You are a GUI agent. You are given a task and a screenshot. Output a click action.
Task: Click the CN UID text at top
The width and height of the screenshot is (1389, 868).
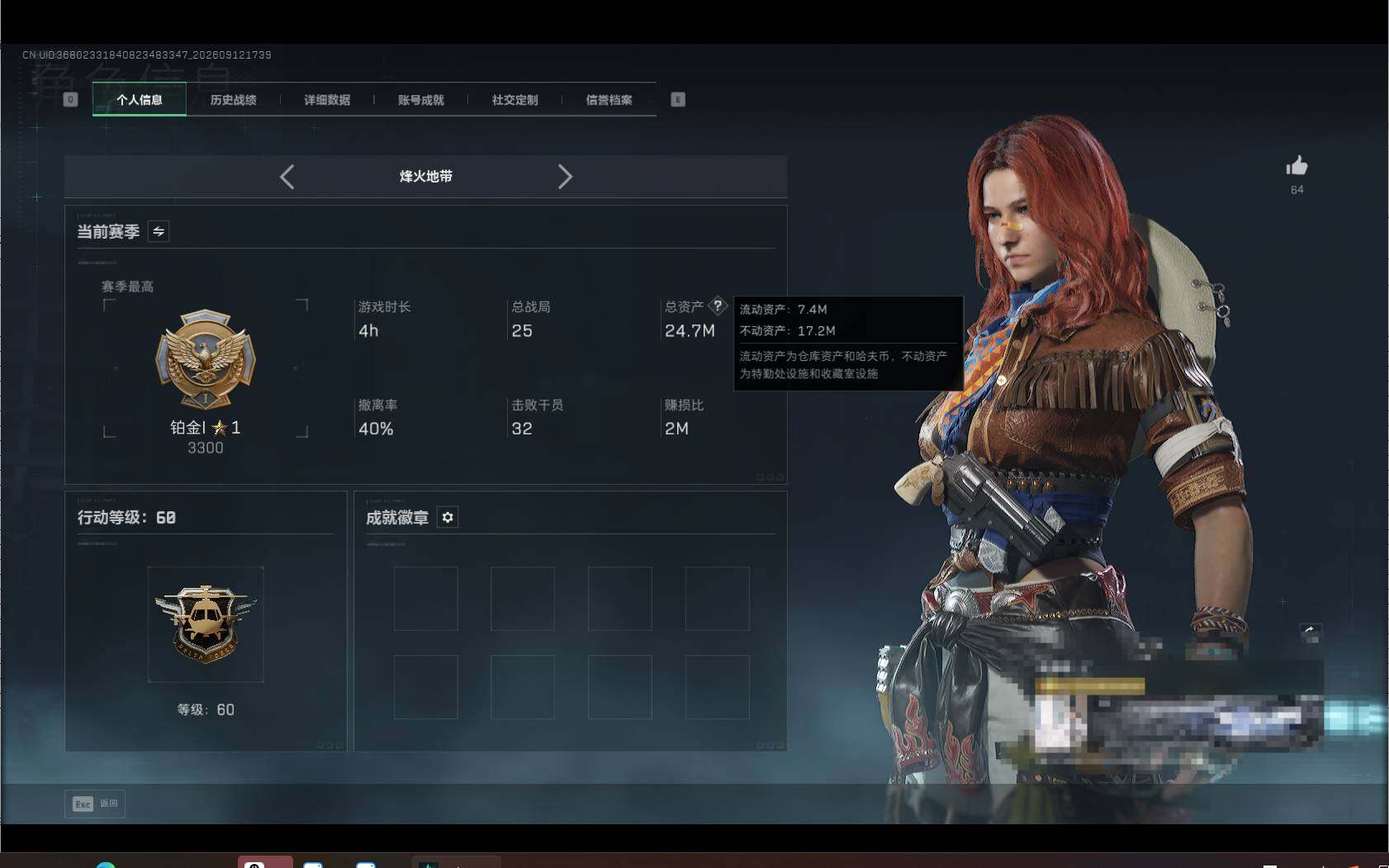pyautogui.click(x=147, y=55)
